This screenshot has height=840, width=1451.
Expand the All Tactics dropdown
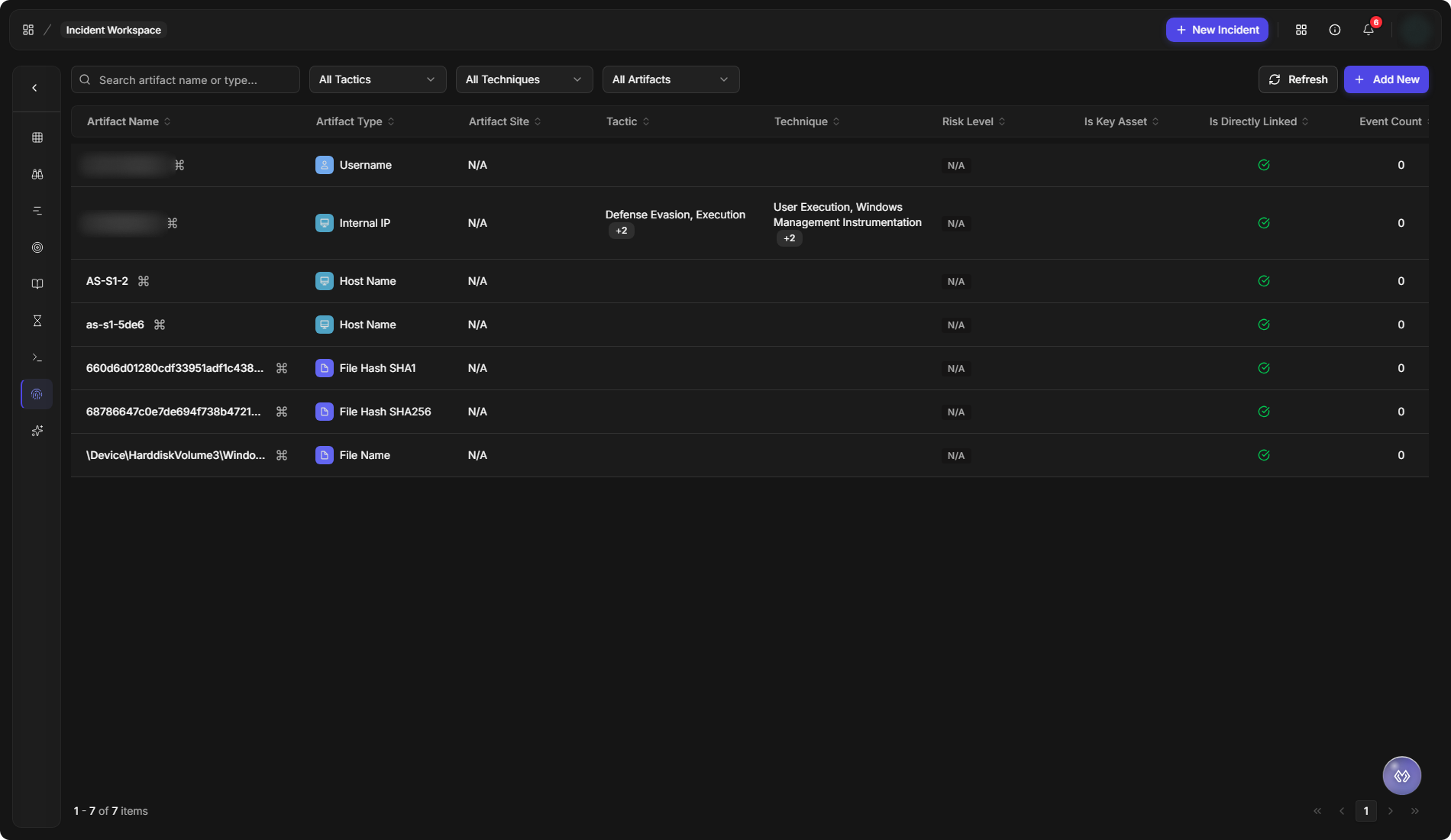coord(377,79)
